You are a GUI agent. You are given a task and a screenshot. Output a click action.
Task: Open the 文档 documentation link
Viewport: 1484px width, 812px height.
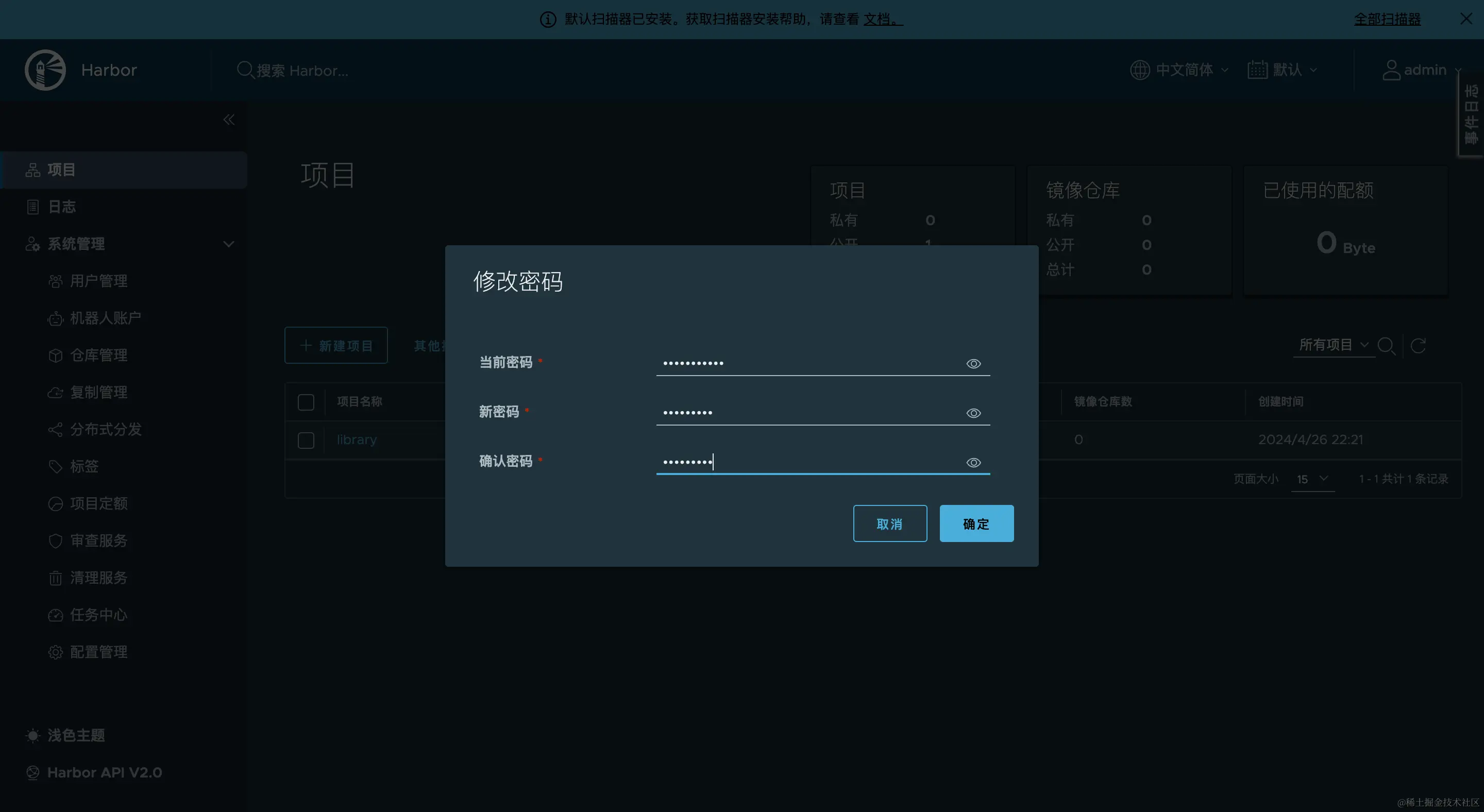click(x=881, y=19)
